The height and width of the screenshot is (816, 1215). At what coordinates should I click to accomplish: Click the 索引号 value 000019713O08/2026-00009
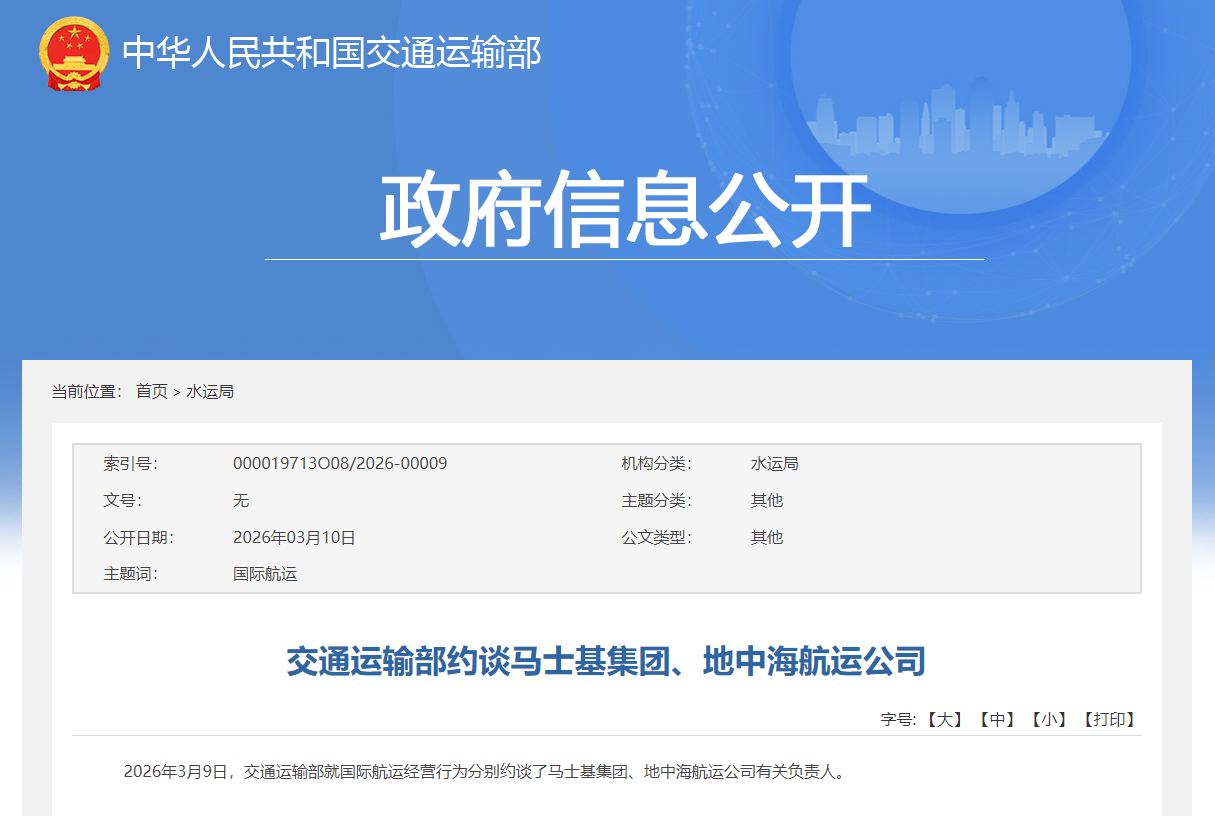[341, 463]
